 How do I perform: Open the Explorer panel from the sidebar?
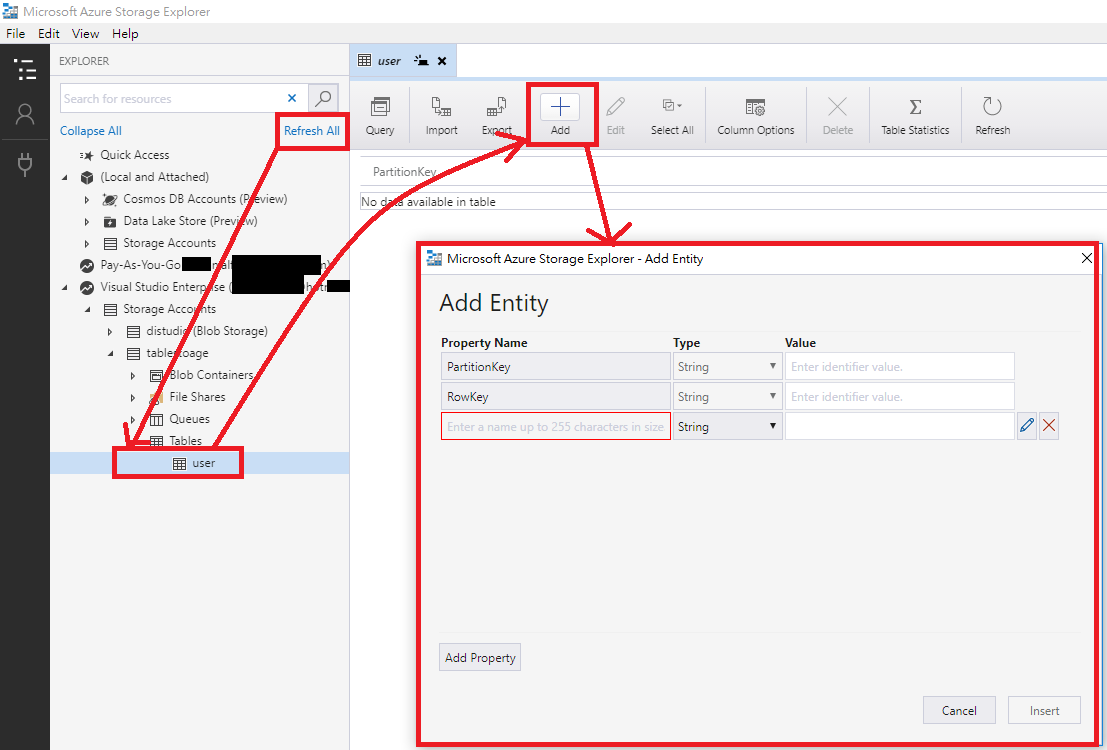[25, 70]
